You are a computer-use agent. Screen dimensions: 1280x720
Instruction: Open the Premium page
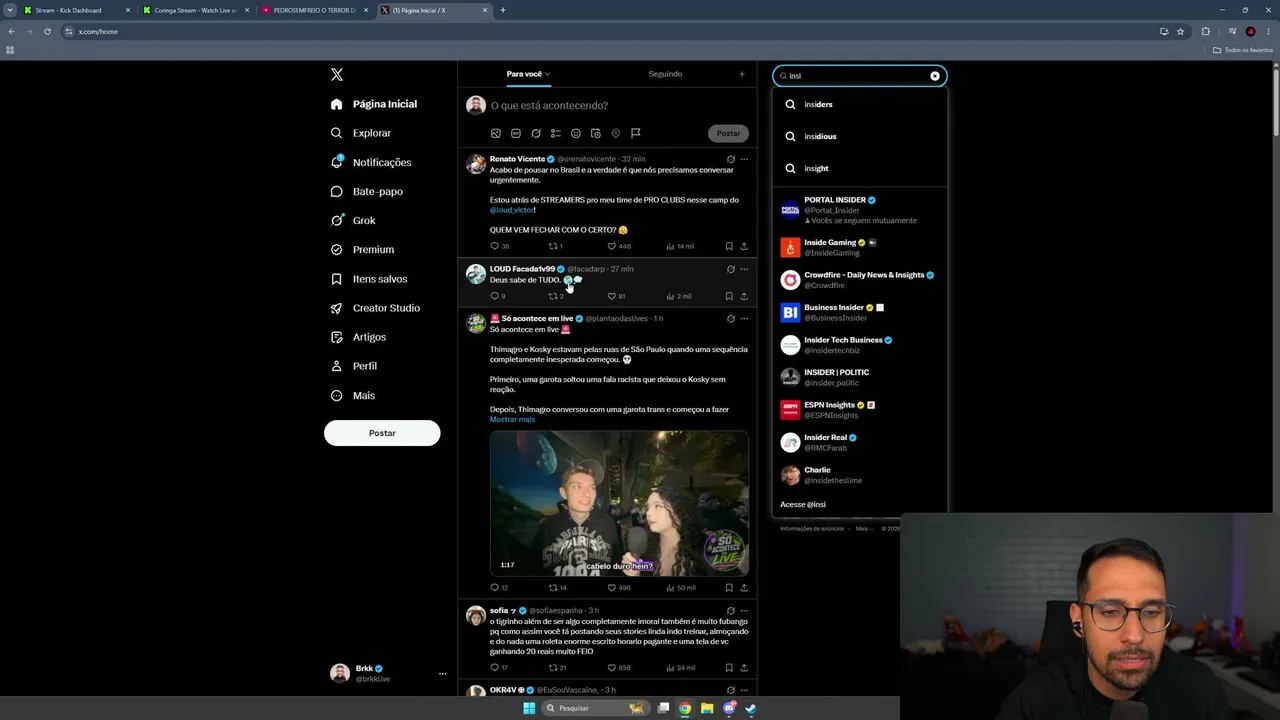(x=362, y=249)
